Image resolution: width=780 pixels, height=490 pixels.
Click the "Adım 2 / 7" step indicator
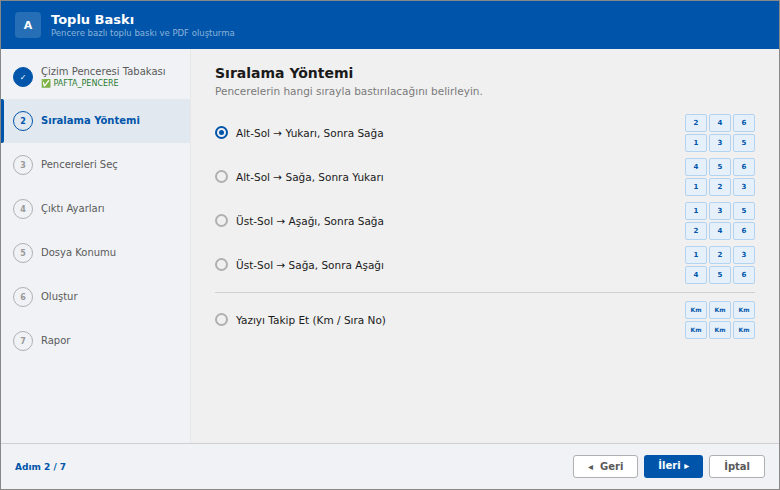click(40, 467)
